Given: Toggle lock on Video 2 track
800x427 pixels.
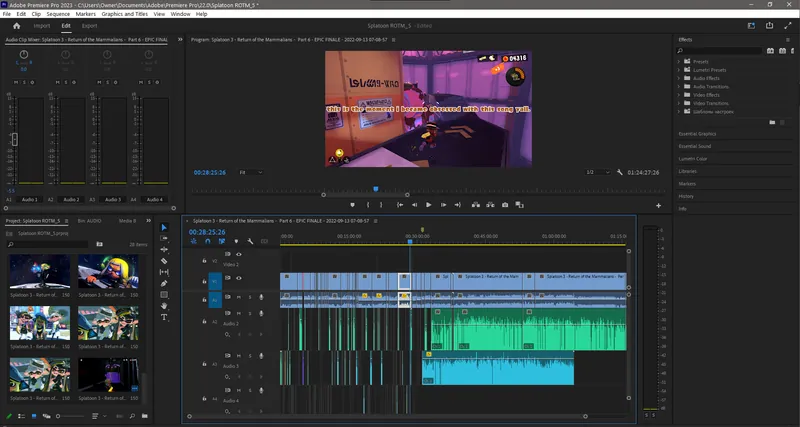Looking at the screenshot, I should coord(204,260).
